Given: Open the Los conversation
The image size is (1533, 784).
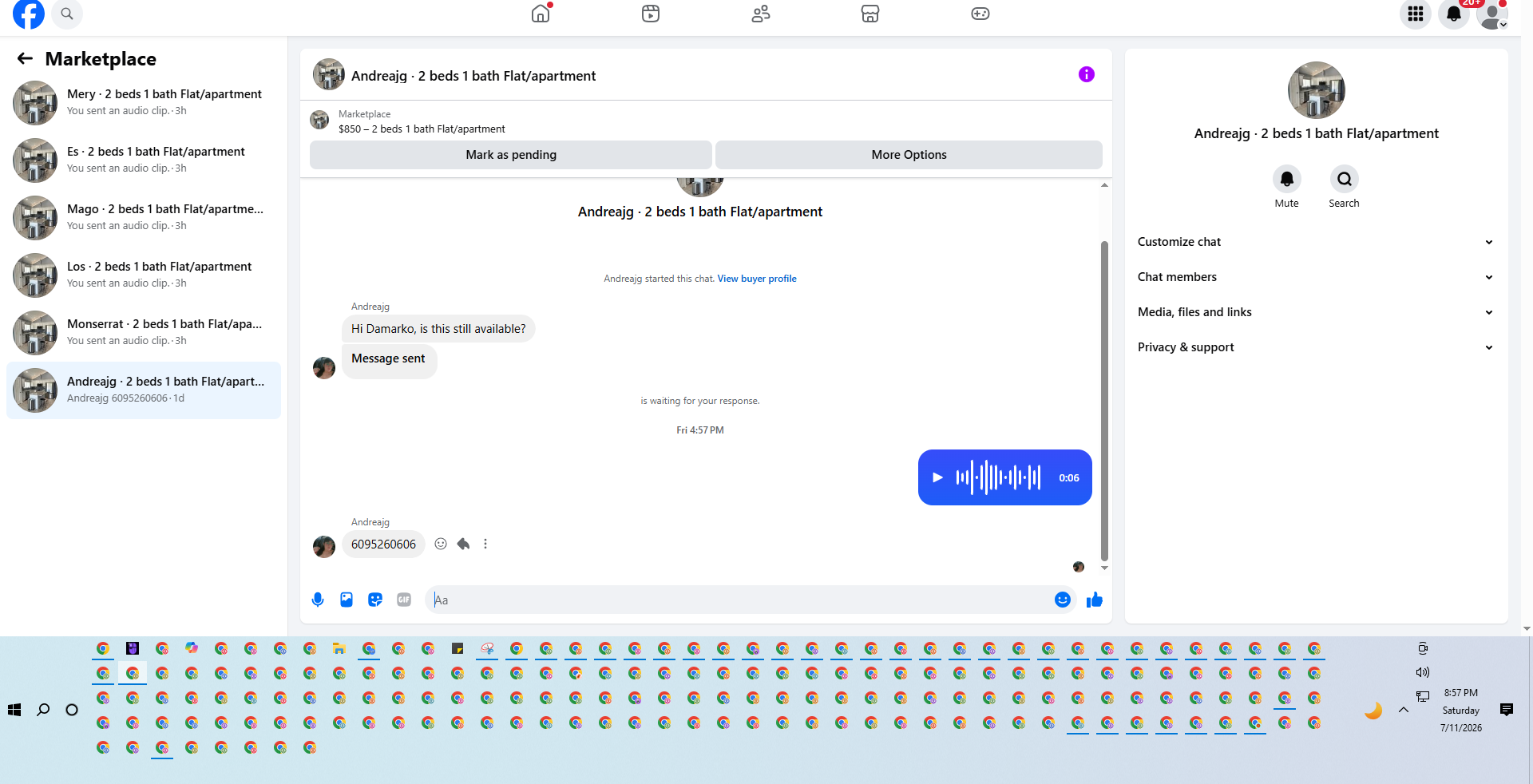Looking at the screenshot, I should pos(144,275).
